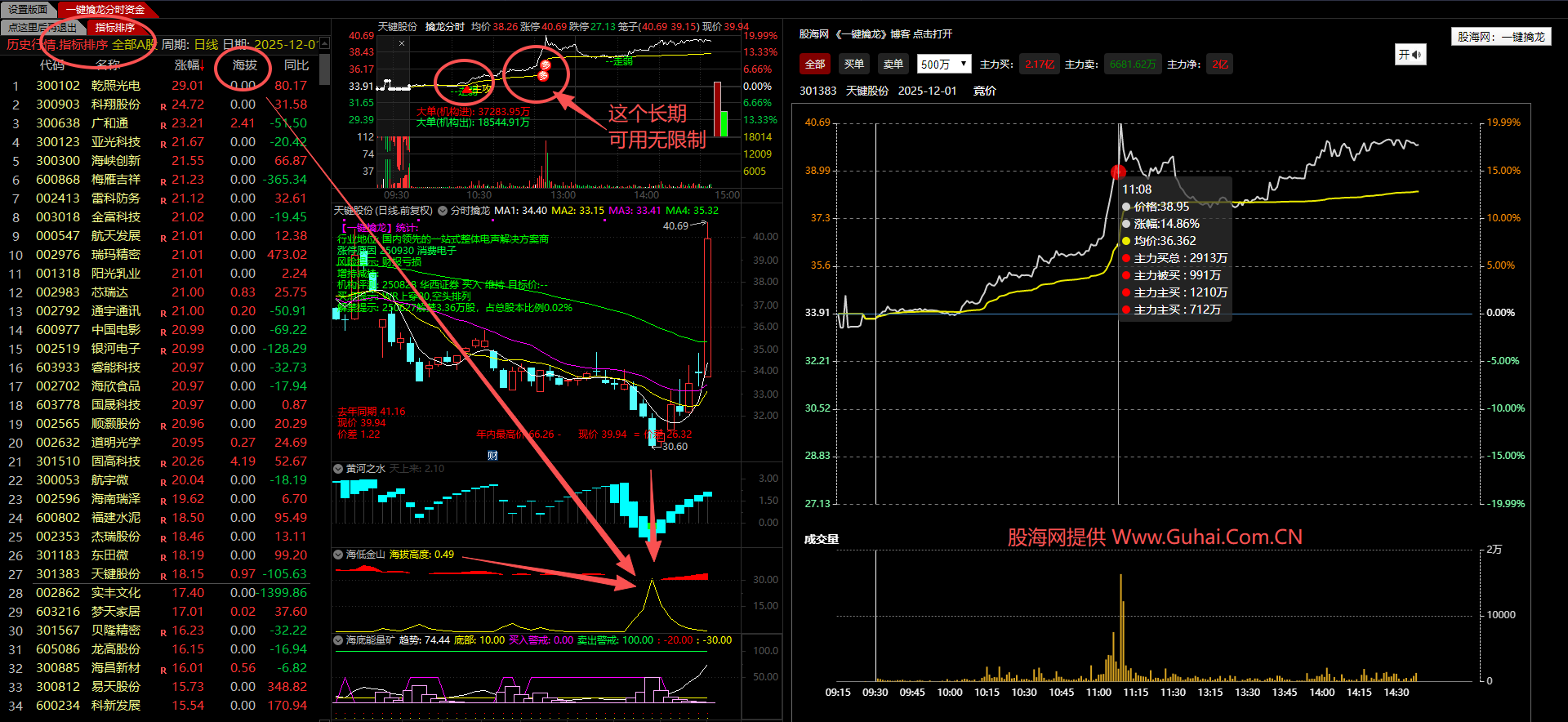Switch to the 指标排序 tab

click(114, 27)
